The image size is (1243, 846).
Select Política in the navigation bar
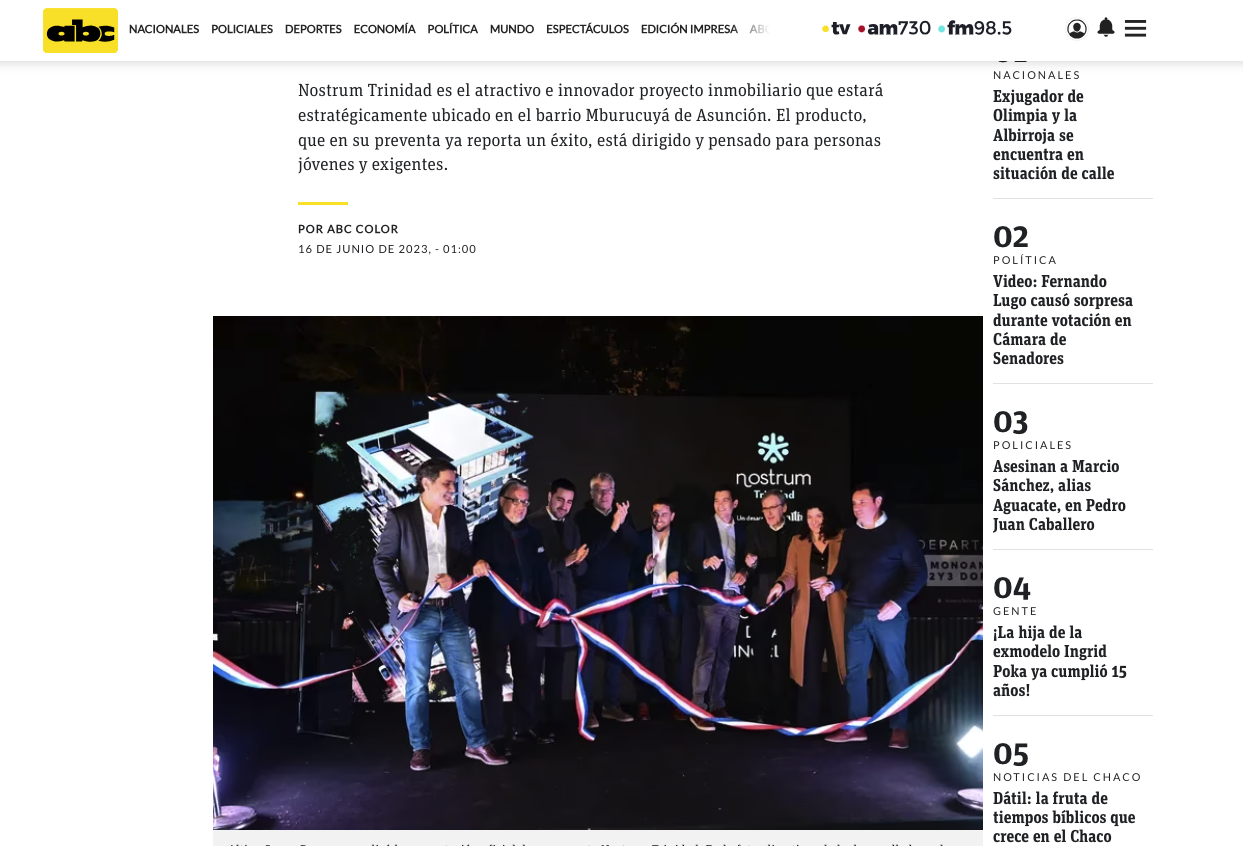point(452,29)
